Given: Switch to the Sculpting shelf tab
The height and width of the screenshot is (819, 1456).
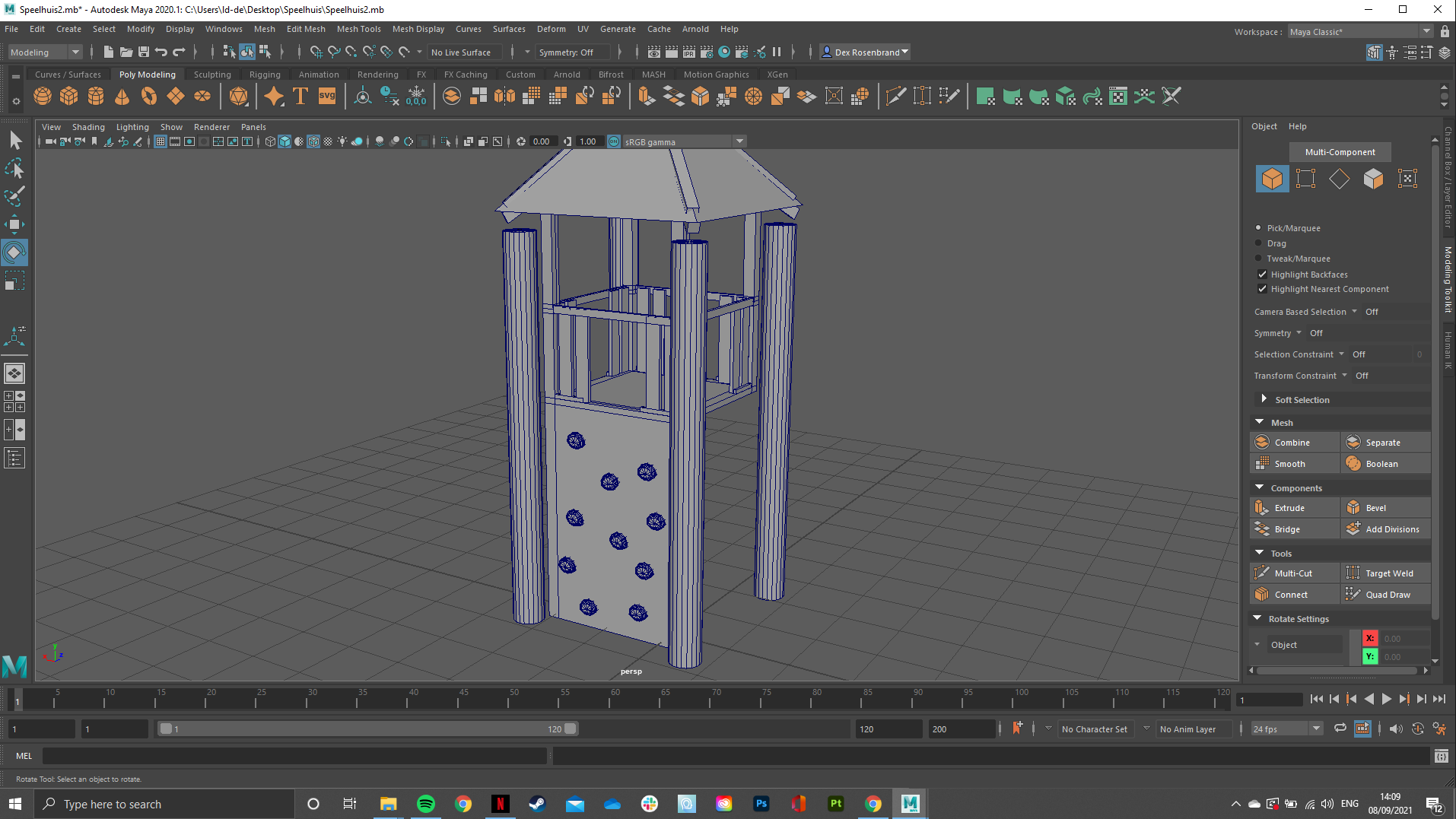Looking at the screenshot, I should click(x=211, y=75).
